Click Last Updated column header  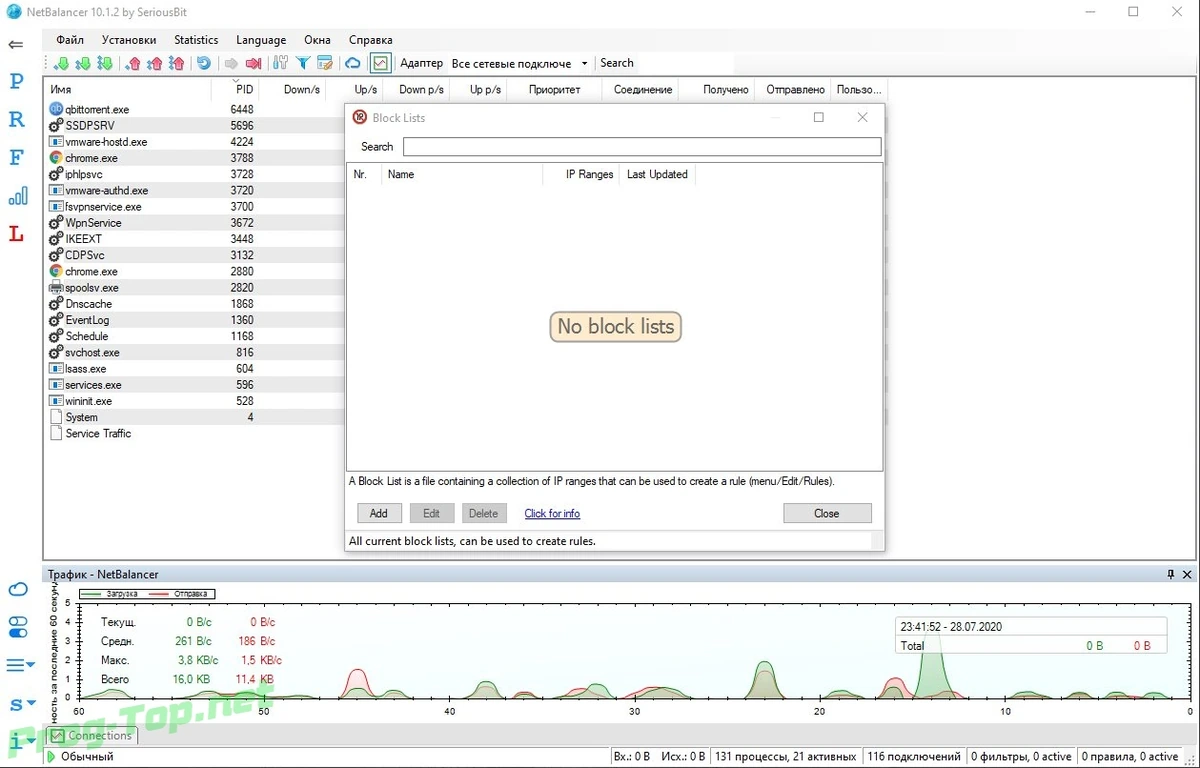click(x=657, y=174)
